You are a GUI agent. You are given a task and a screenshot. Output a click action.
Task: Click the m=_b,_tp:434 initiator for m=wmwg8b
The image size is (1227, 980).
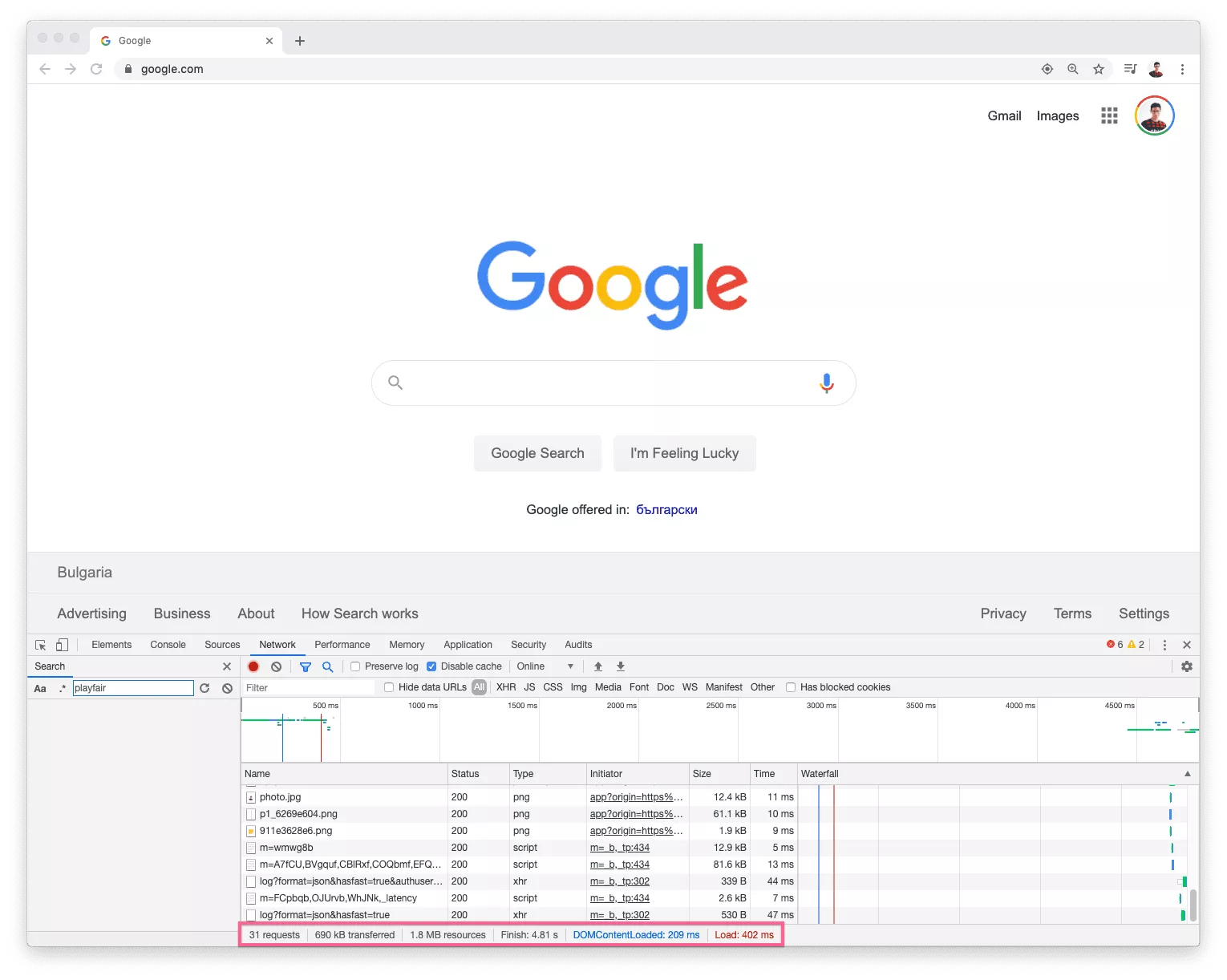pos(620,848)
